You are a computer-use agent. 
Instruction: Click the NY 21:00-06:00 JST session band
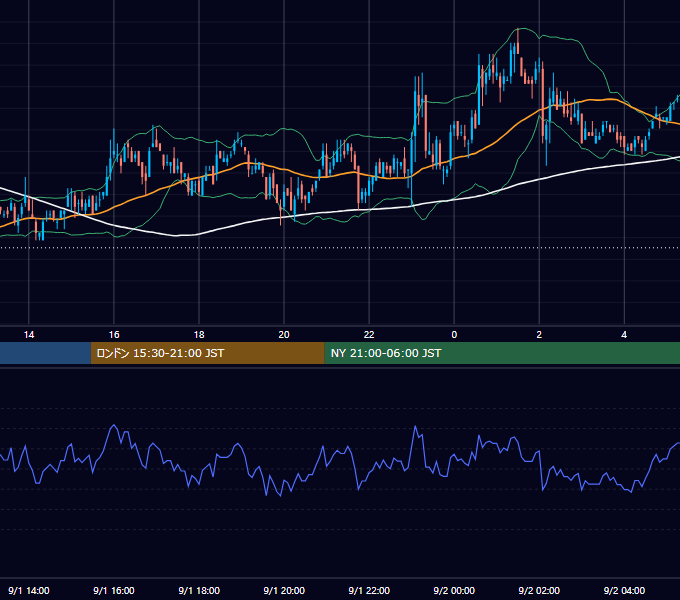click(x=502, y=353)
